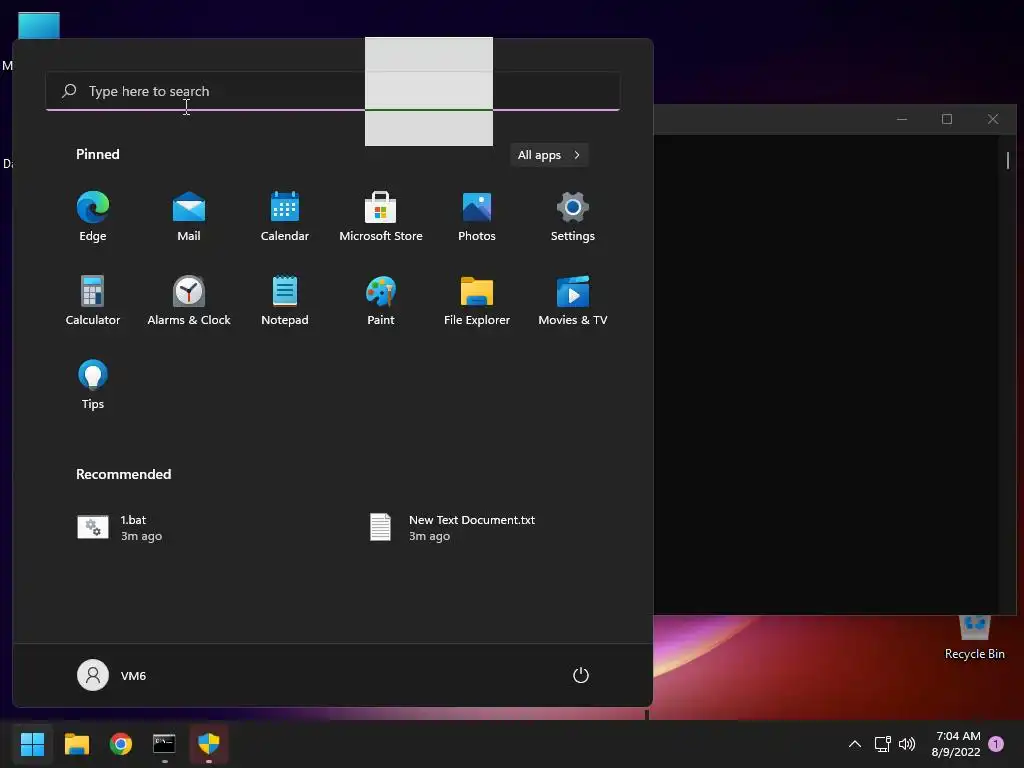This screenshot has height=768, width=1024.
Task: Open the volume tray icon
Action: tap(907, 744)
